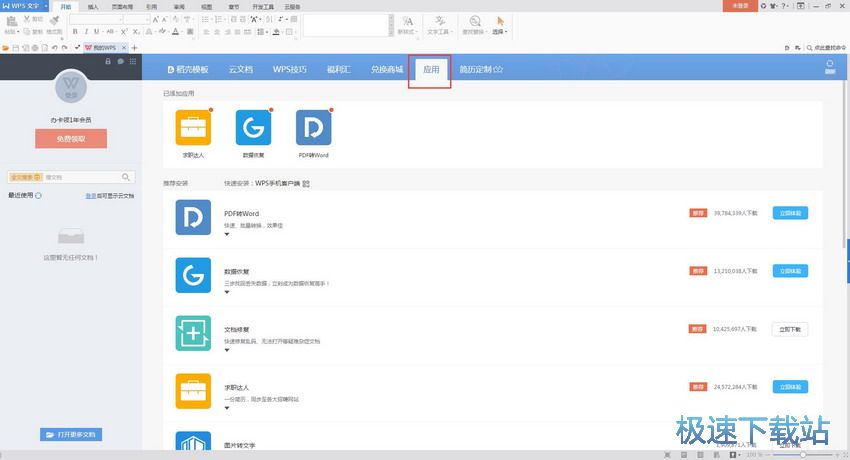850x460 pixels.
Task: Expand the 文档修复 description arrow
Action: [x=227, y=351]
